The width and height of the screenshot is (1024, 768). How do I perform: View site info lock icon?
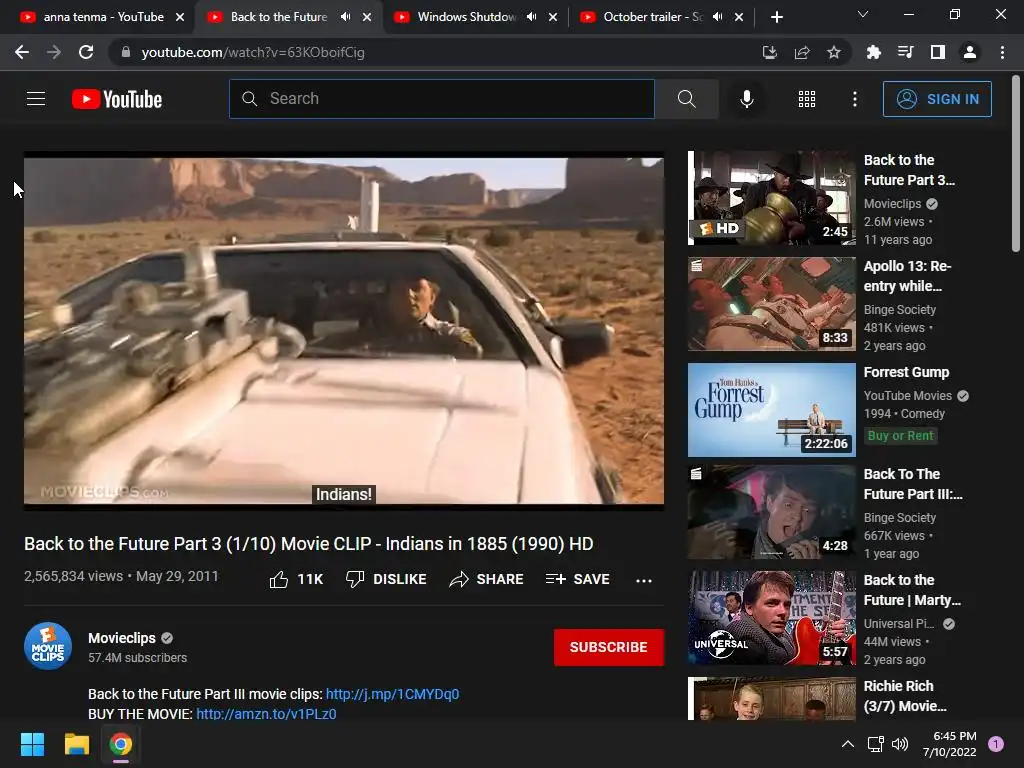pos(126,52)
